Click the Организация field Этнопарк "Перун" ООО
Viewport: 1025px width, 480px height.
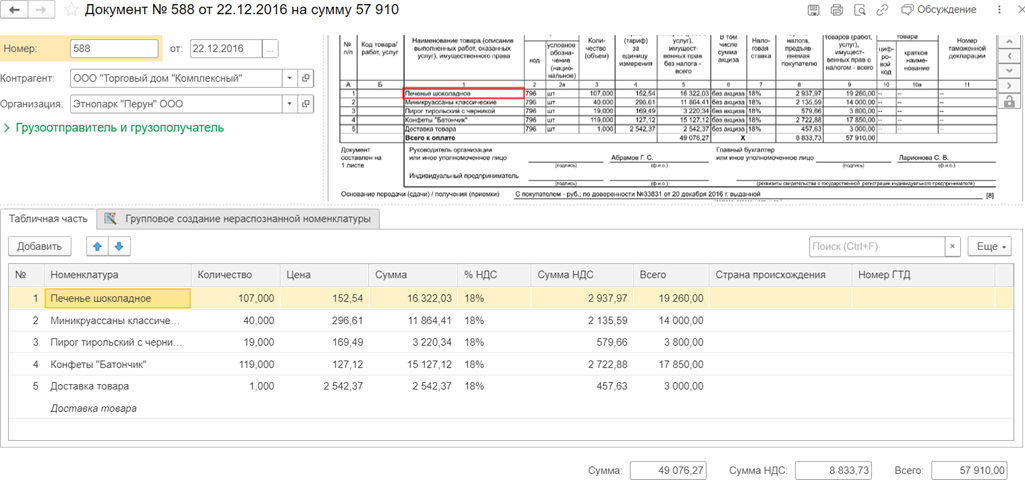click(176, 103)
